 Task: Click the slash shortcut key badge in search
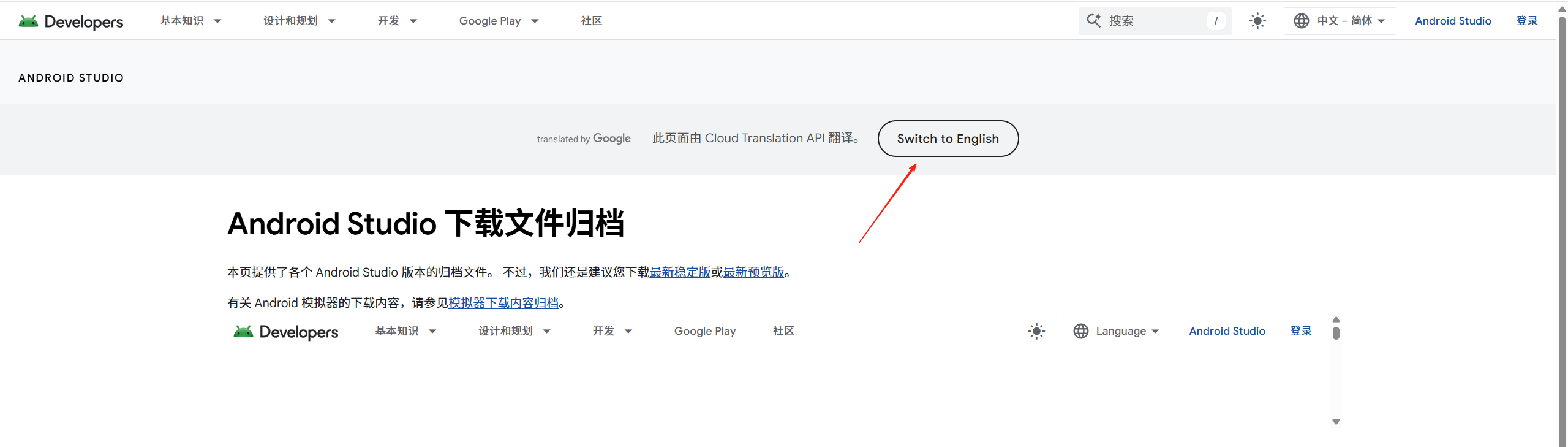click(x=1216, y=21)
